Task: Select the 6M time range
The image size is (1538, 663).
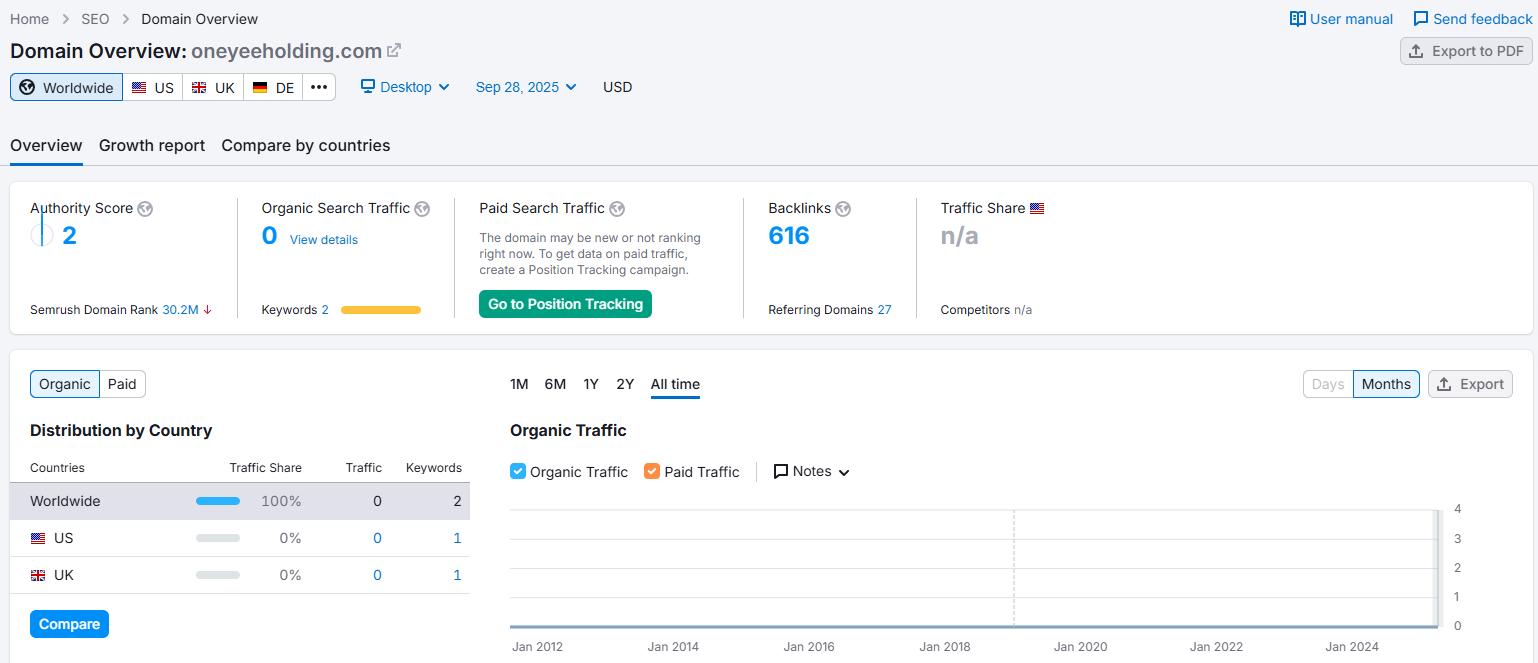Action: 555,384
